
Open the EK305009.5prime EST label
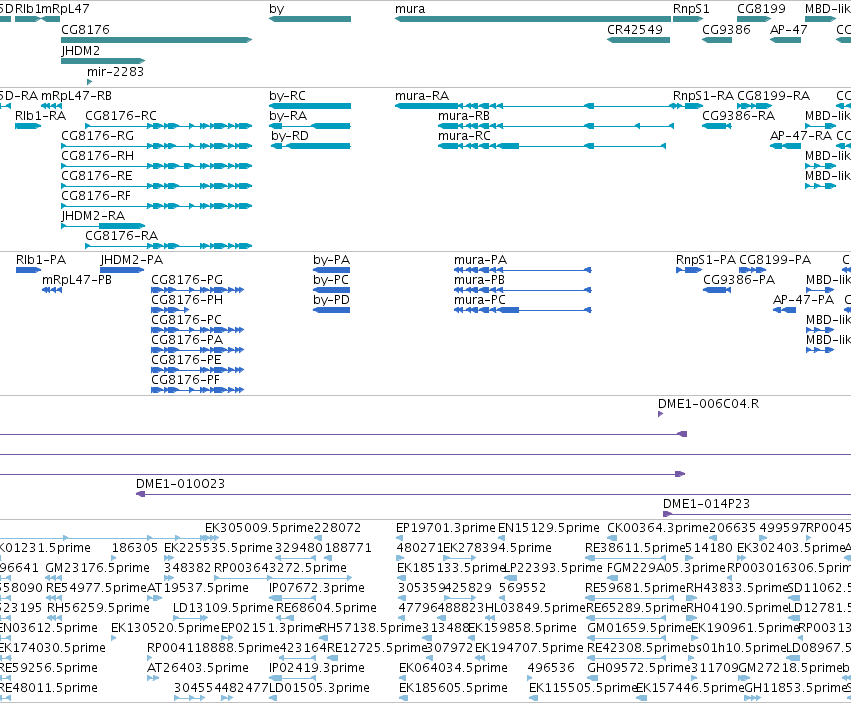click(259, 528)
